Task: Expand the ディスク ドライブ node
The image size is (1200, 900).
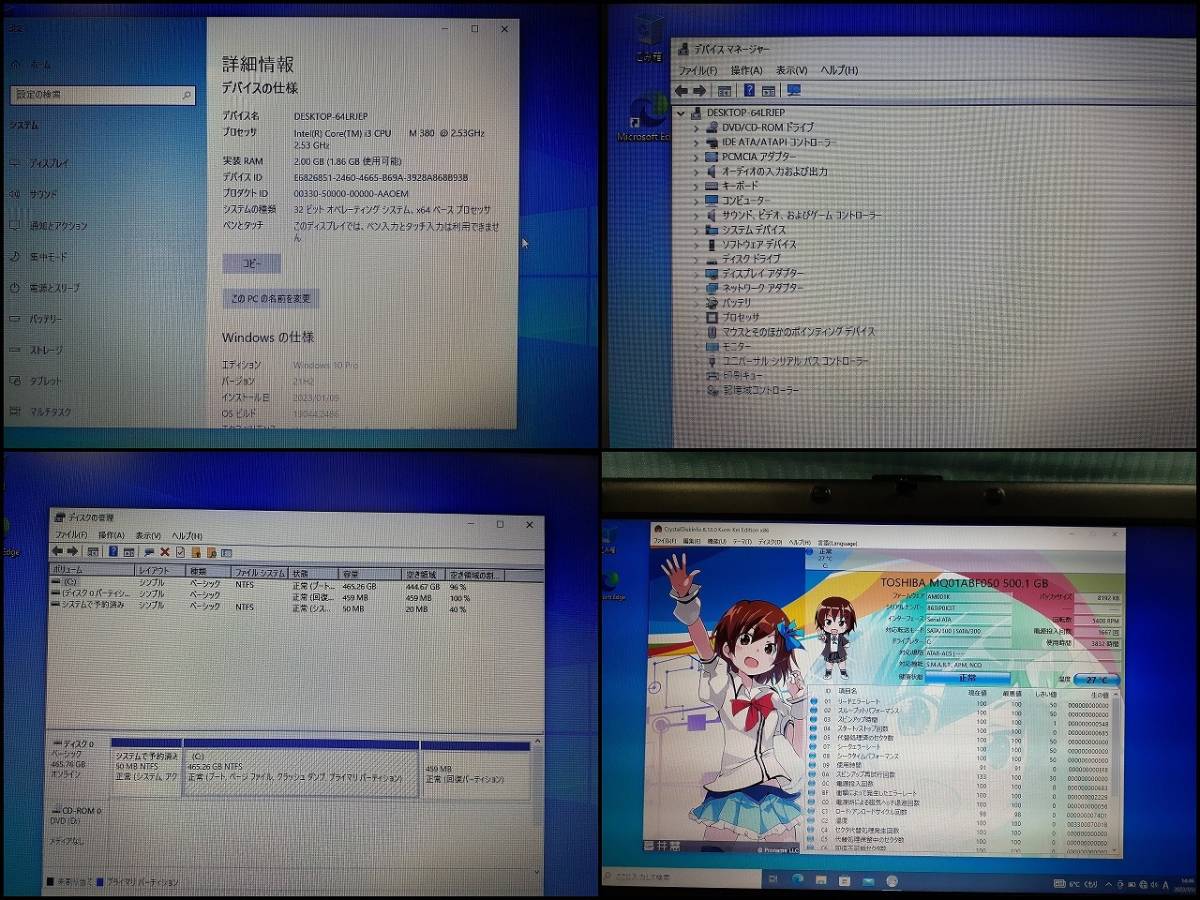Action: [696, 259]
